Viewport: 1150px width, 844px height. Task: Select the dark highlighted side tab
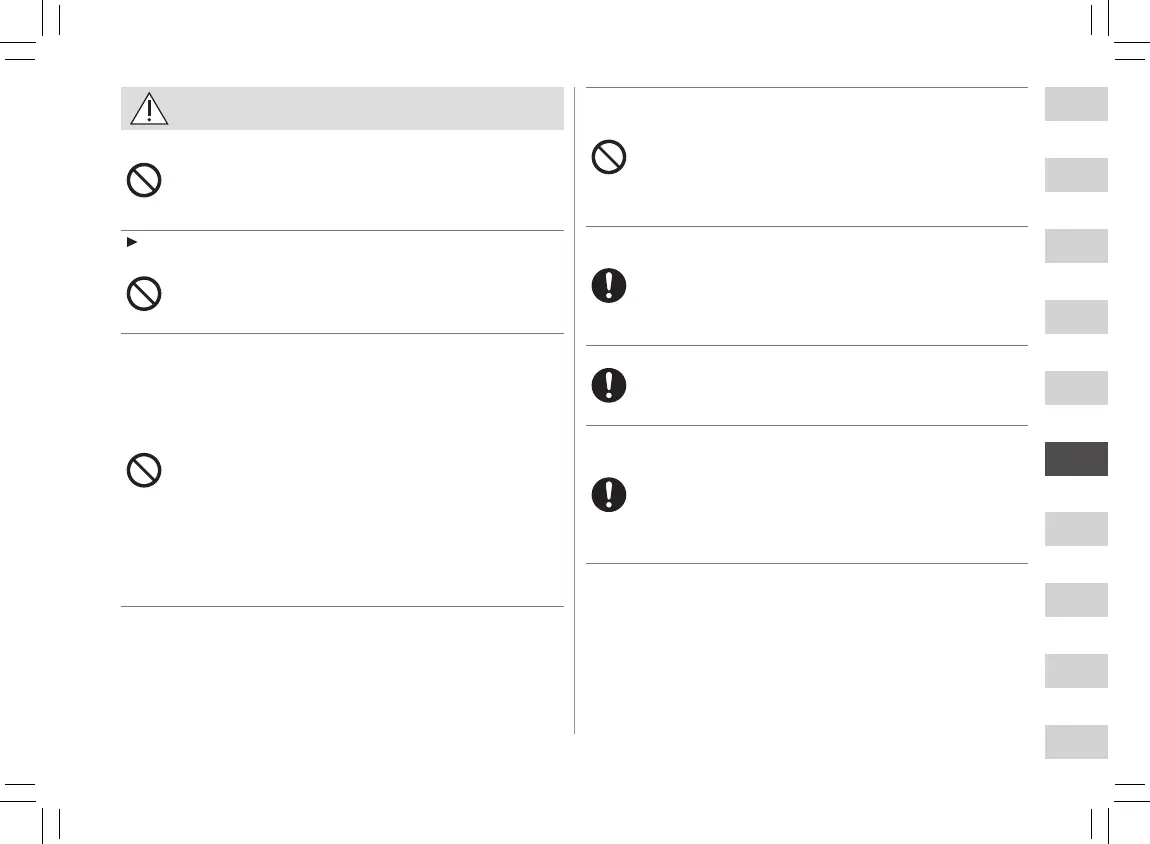pyautogui.click(x=1076, y=459)
